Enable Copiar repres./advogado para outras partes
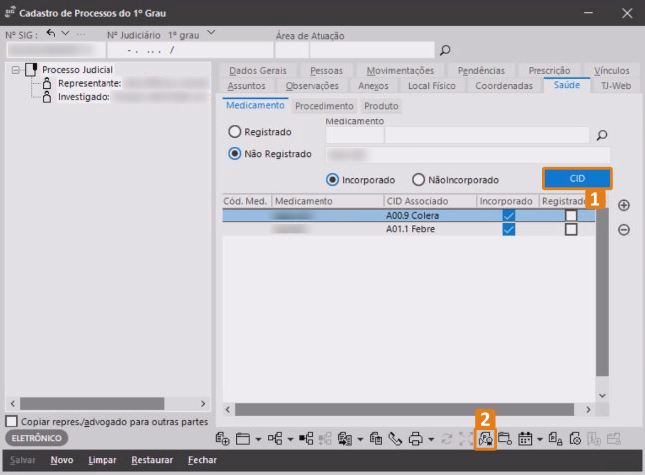Image resolution: width=645 pixels, height=475 pixels. coord(12,421)
